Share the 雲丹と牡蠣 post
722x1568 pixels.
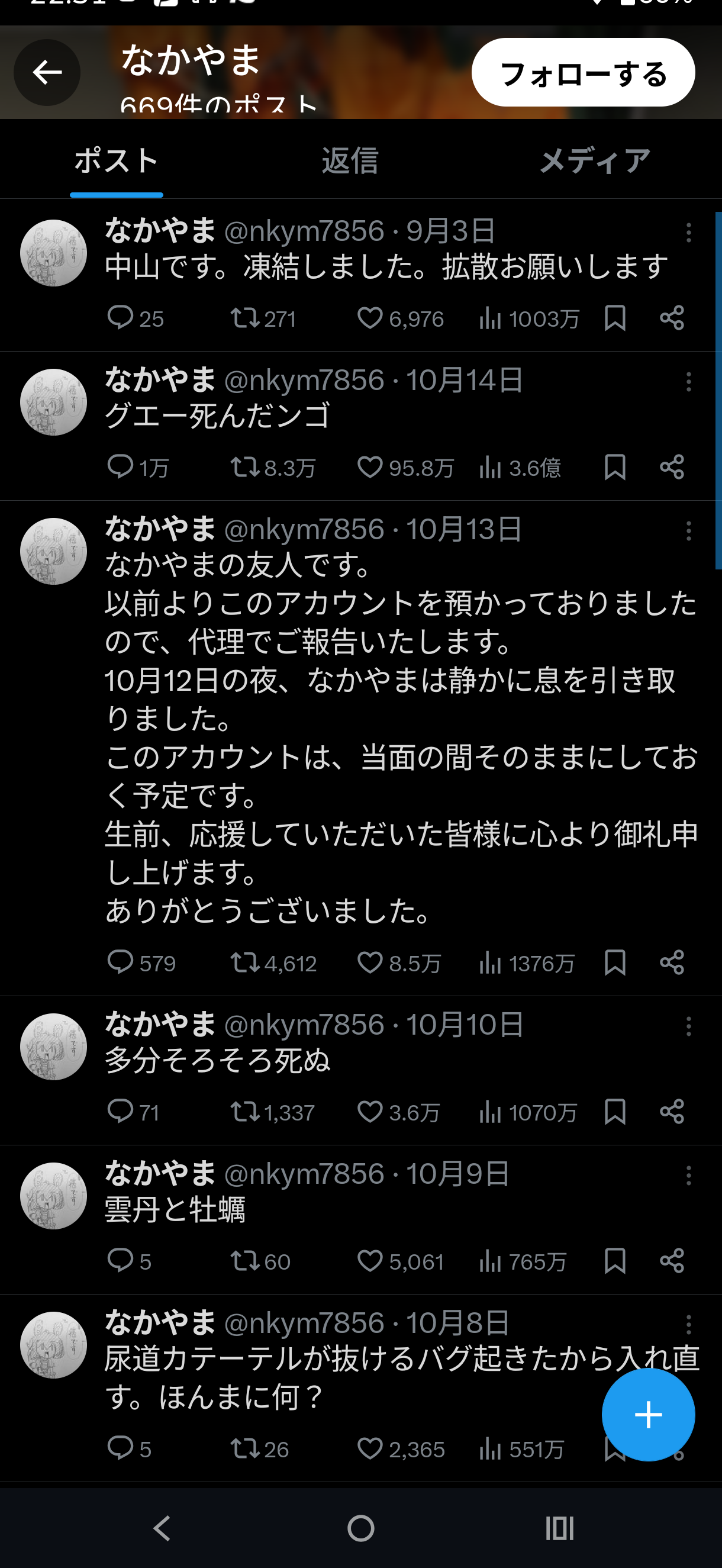click(x=672, y=1261)
